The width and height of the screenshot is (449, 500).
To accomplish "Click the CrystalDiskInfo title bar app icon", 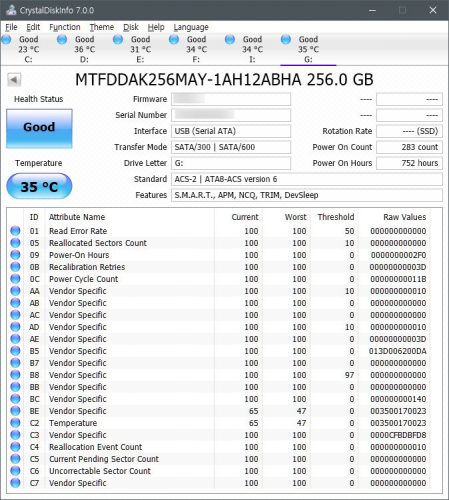I will pyautogui.click(x=11, y=10).
